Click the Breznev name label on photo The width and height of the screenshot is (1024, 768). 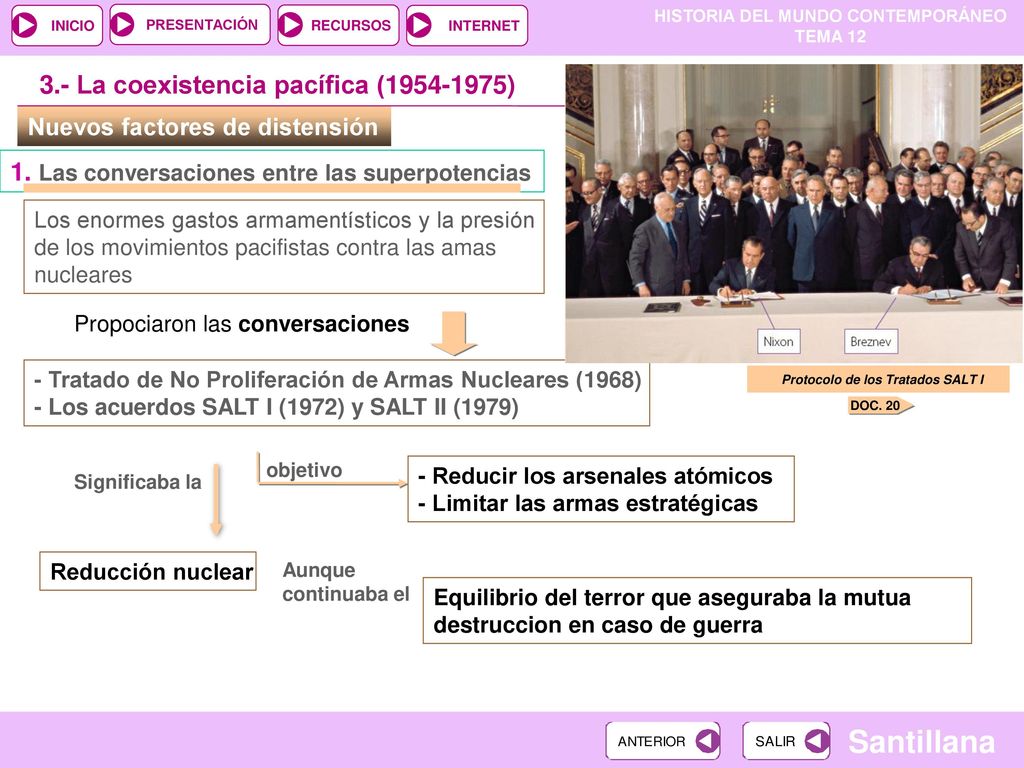click(871, 342)
